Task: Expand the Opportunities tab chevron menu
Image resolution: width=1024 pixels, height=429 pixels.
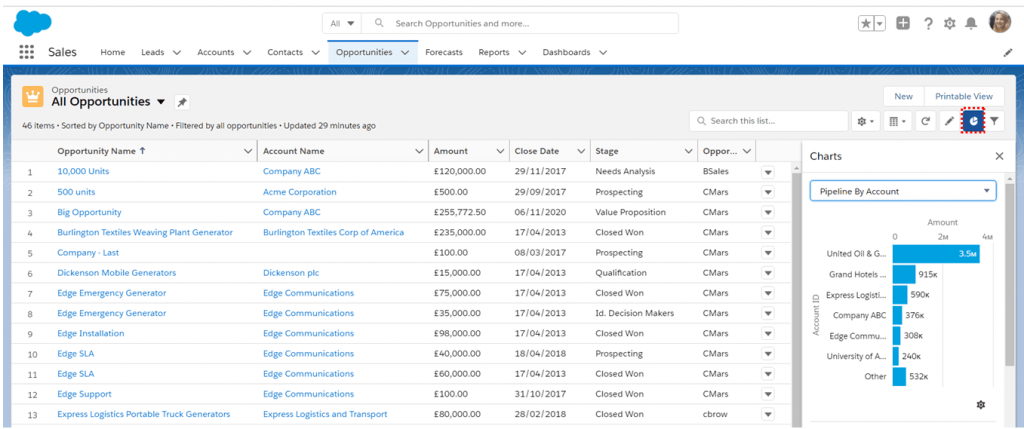Action: click(x=405, y=52)
